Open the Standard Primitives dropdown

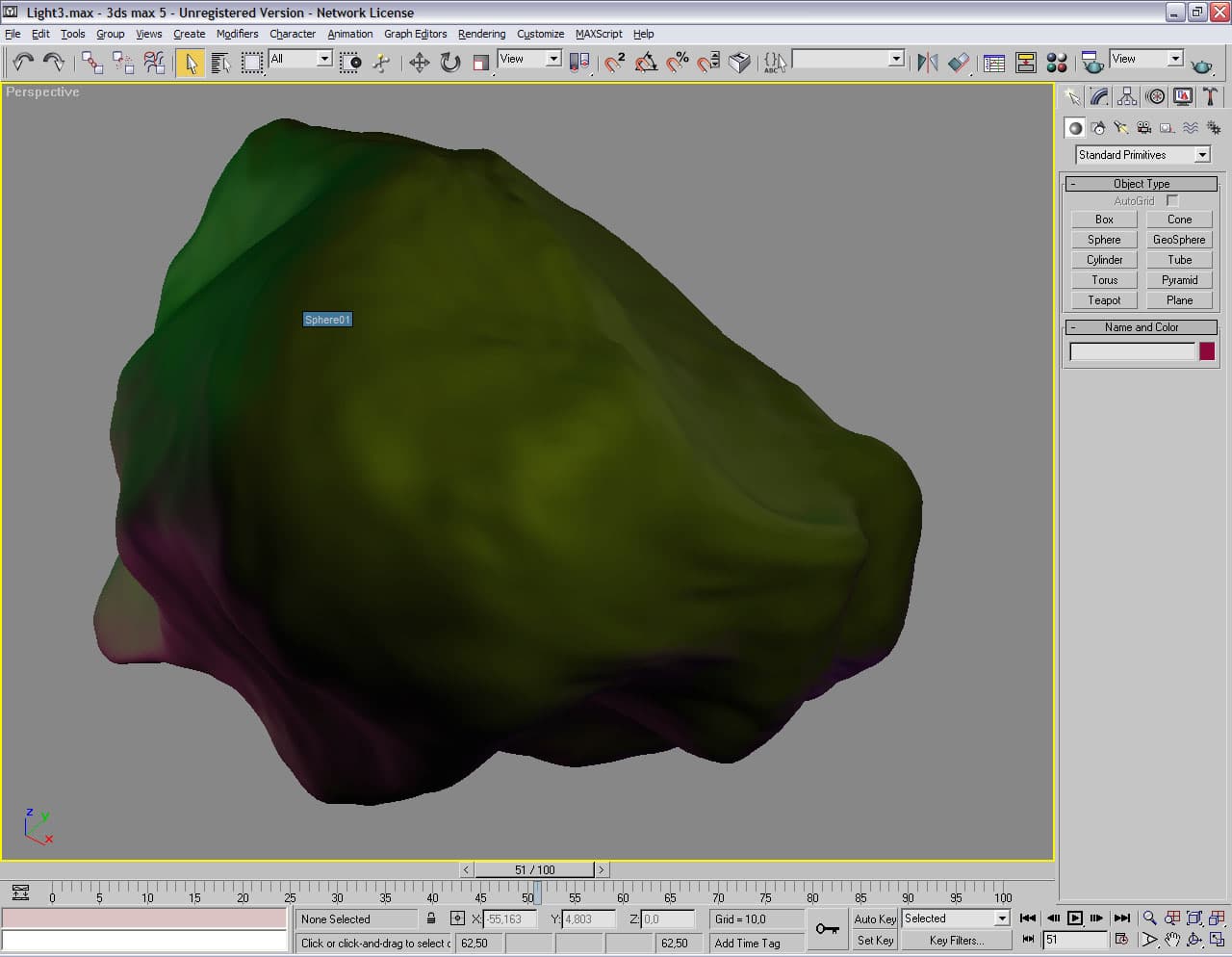(1201, 155)
